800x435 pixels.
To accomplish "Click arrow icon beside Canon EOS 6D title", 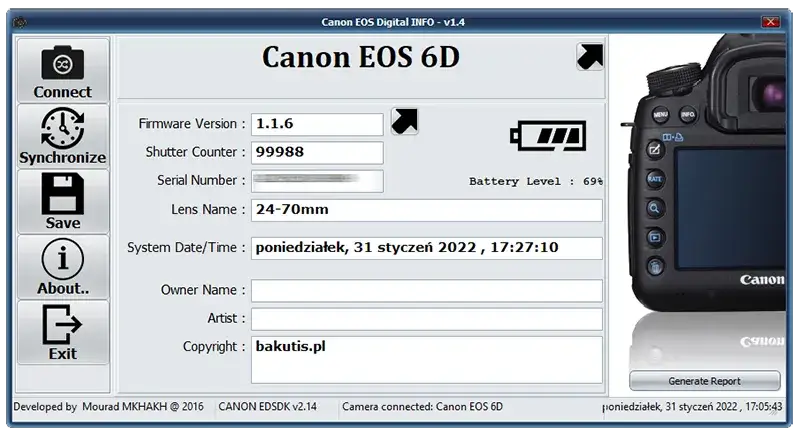I will tap(590, 57).
